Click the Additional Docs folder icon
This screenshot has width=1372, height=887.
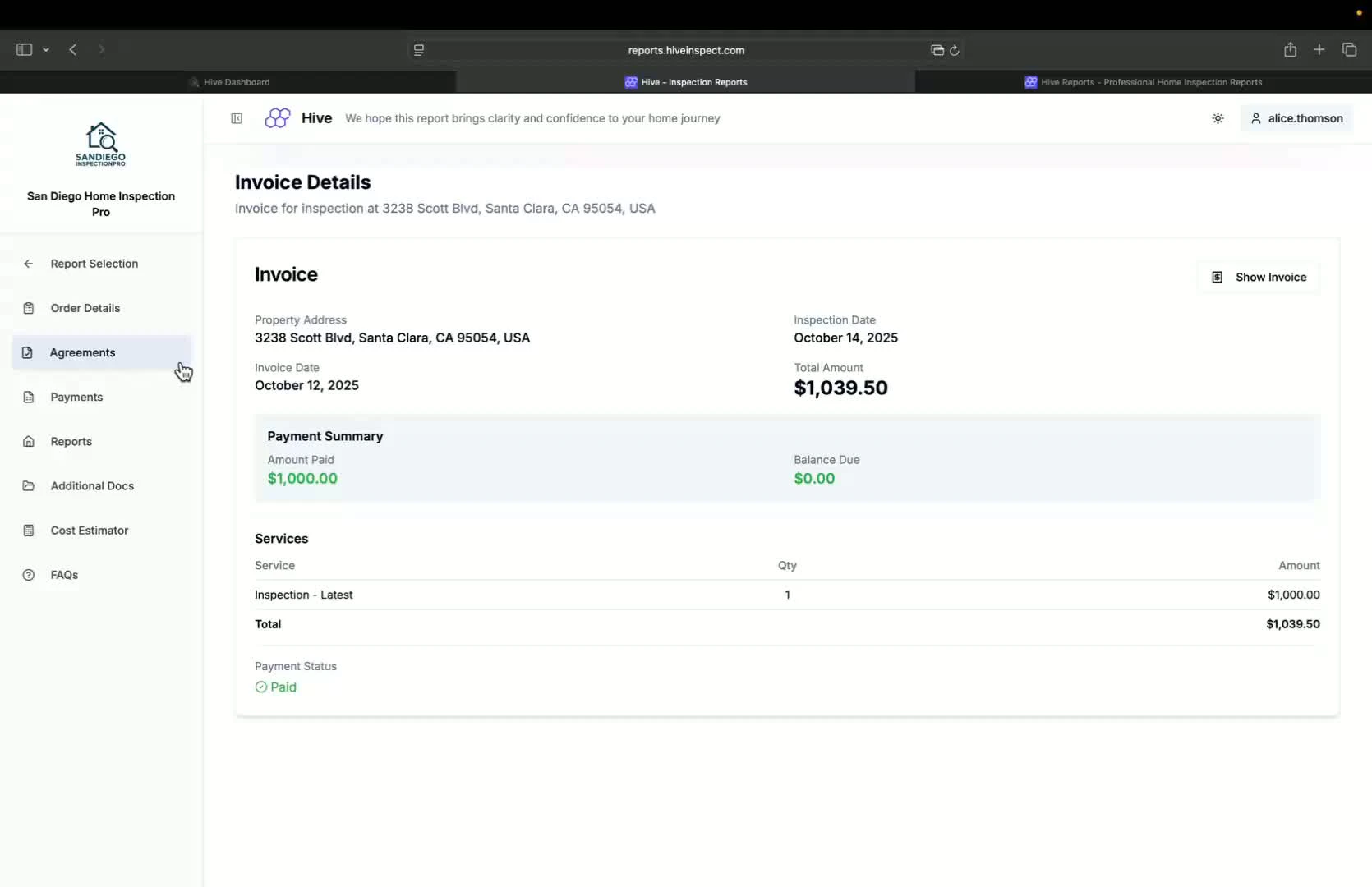point(29,485)
